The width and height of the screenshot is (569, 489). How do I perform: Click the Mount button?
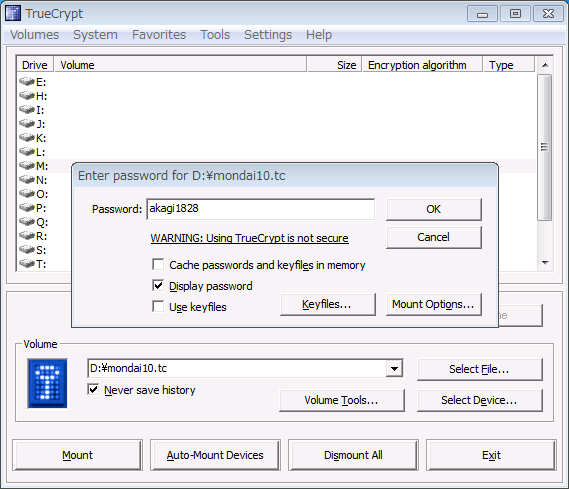tap(77, 455)
